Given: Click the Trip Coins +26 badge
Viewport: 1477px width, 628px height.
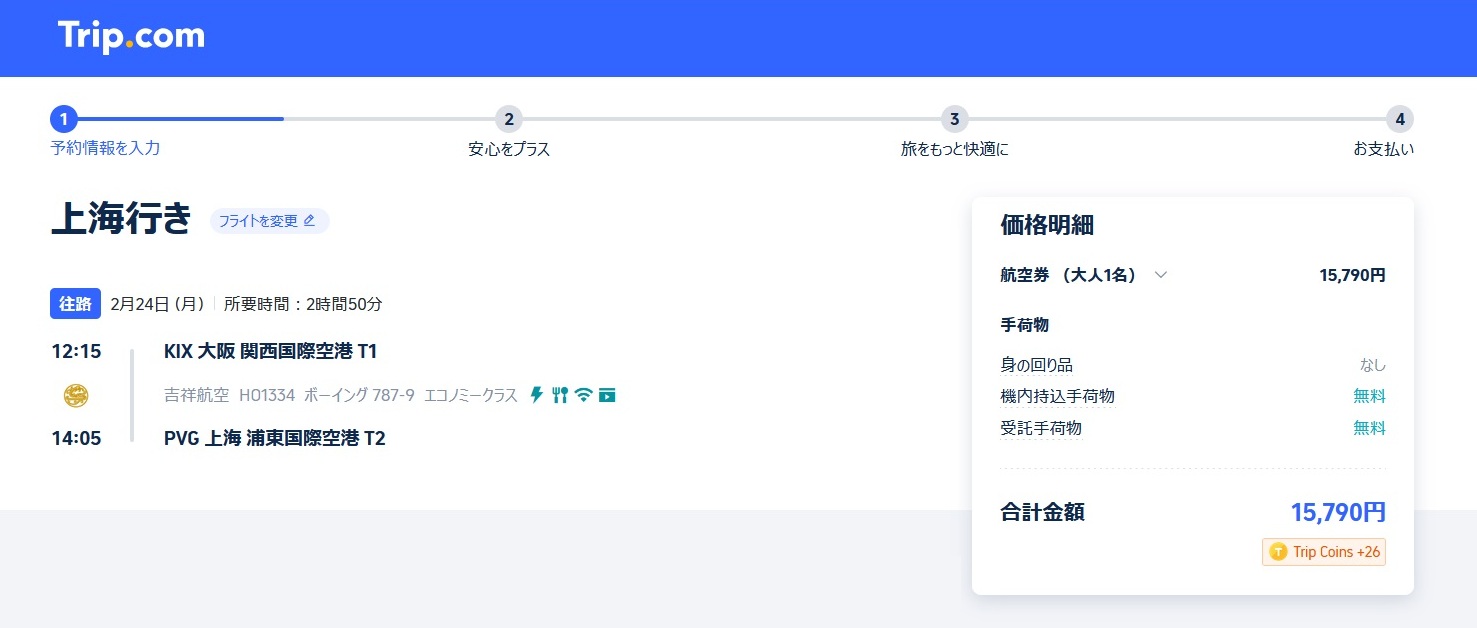Looking at the screenshot, I should coord(1324,552).
